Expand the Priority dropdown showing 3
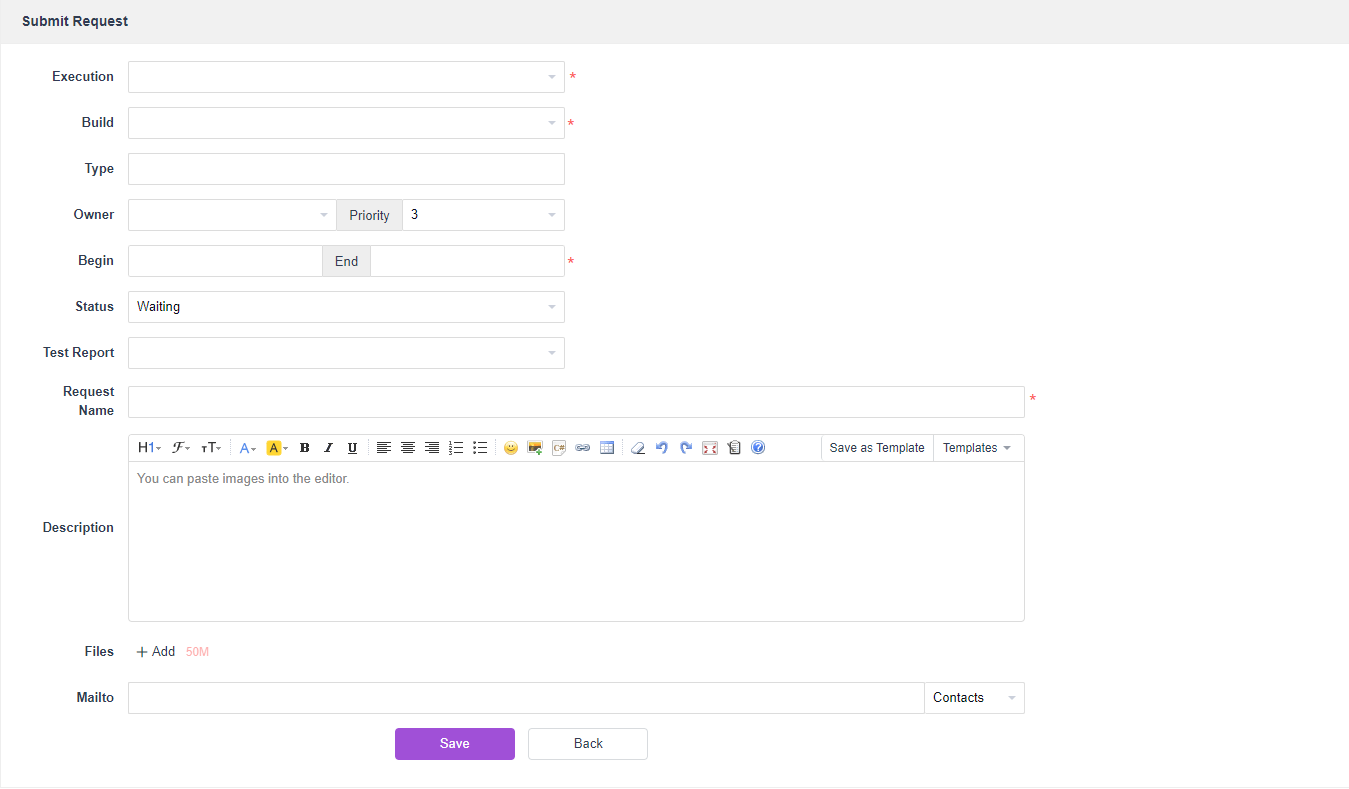 tap(483, 215)
